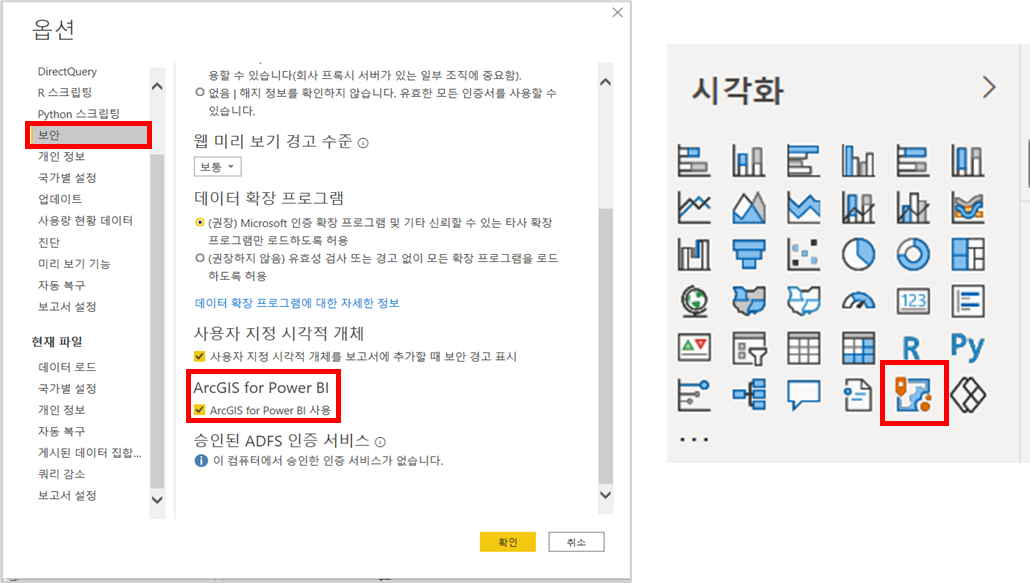This screenshot has height=583, width=1030.
Task: Select the stacked column chart visual
Action: pos(749,161)
